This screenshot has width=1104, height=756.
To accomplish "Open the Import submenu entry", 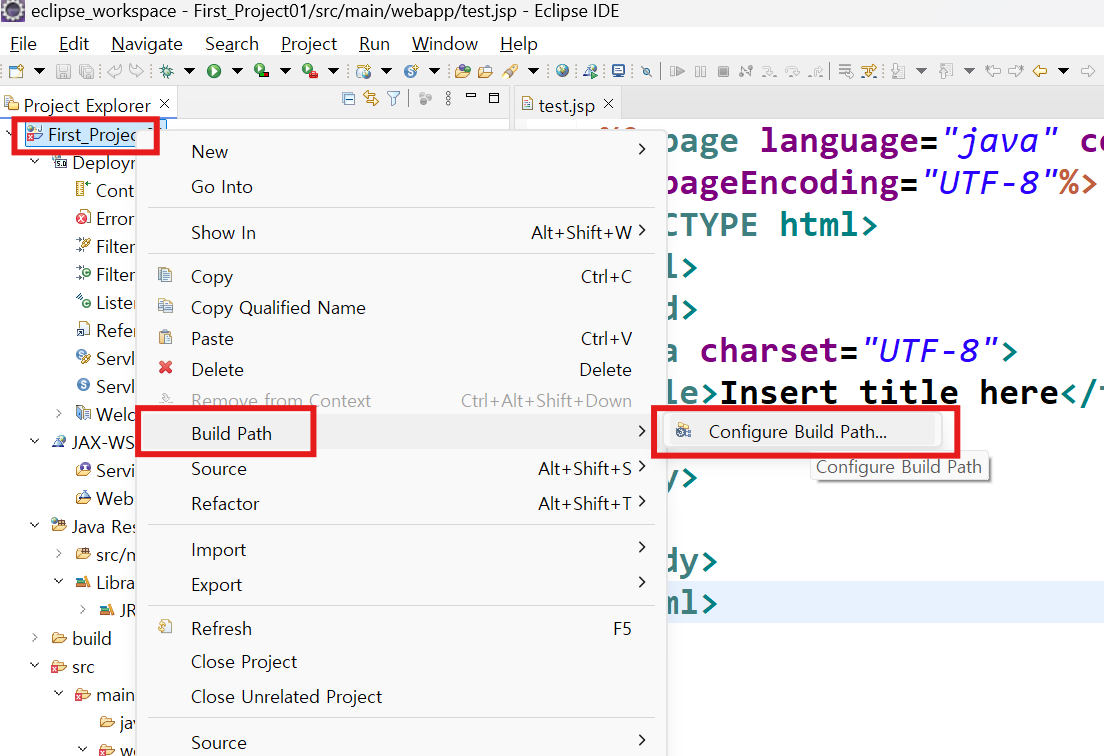I will tap(401, 549).
